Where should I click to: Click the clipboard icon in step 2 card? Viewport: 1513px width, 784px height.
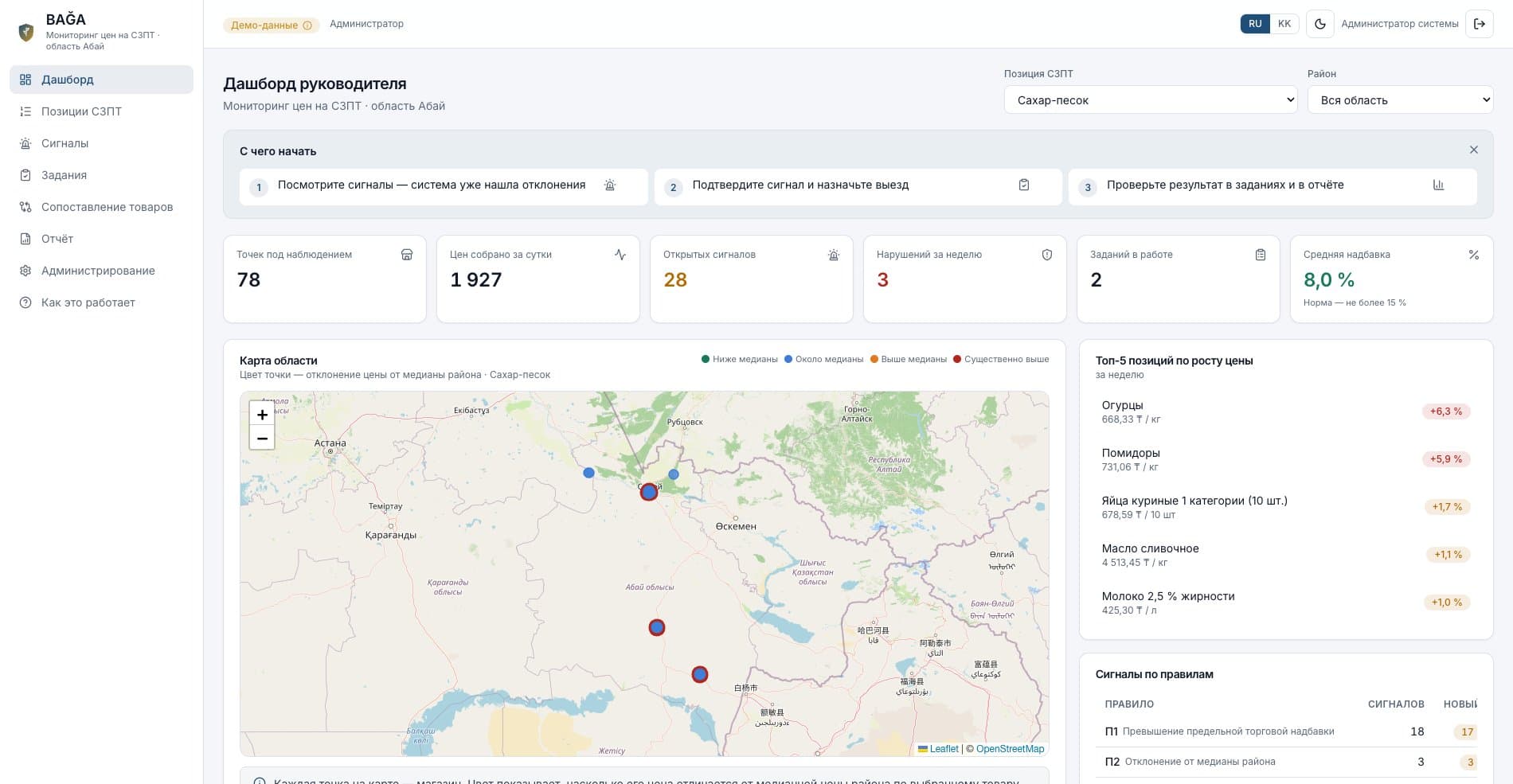pyautogui.click(x=1024, y=185)
